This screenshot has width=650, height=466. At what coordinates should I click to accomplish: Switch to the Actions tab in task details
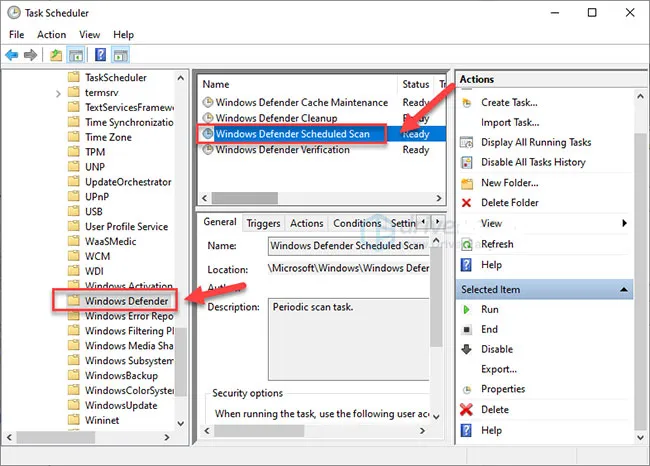(306, 223)
